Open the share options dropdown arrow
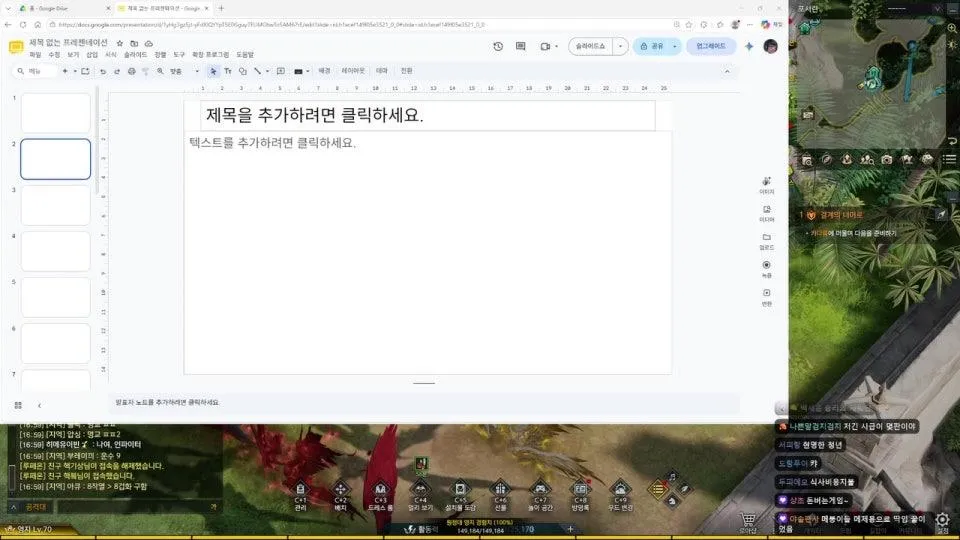The height and width of the screenshot is (540, 960). point(675,47)
